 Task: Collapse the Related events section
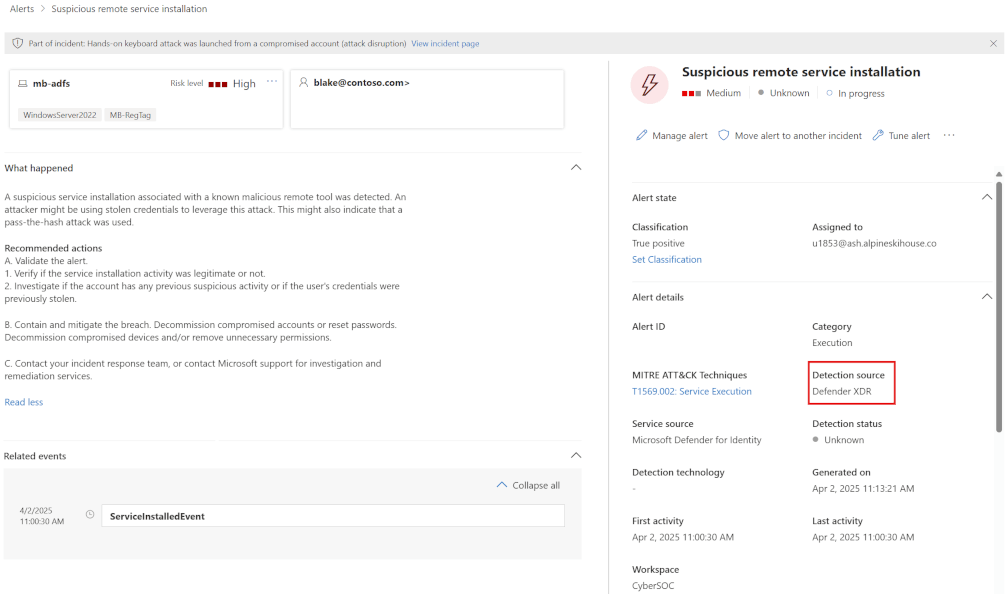[576, 456]
